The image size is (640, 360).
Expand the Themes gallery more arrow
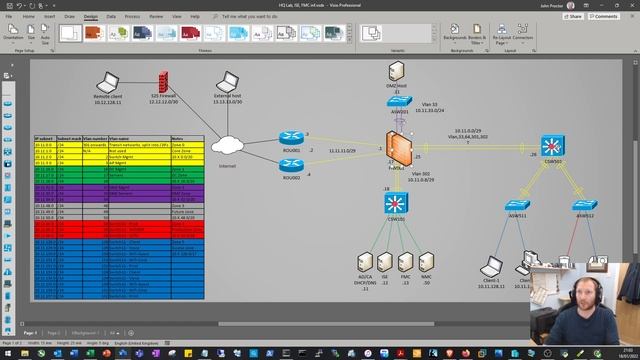pos(349,40)
